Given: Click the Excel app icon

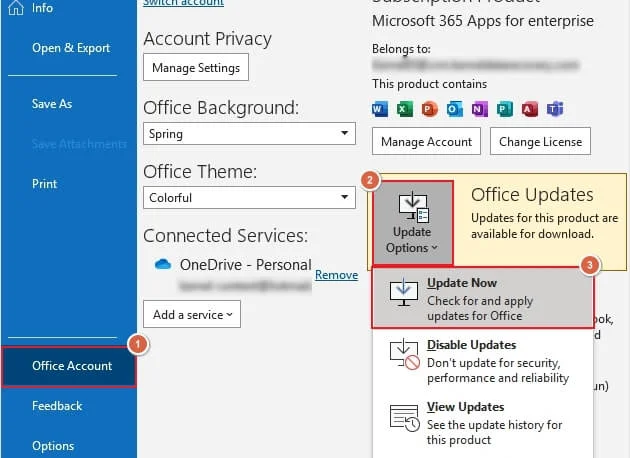Looking at the screenshot, I should pyautogui.click(x=405, y=109).
